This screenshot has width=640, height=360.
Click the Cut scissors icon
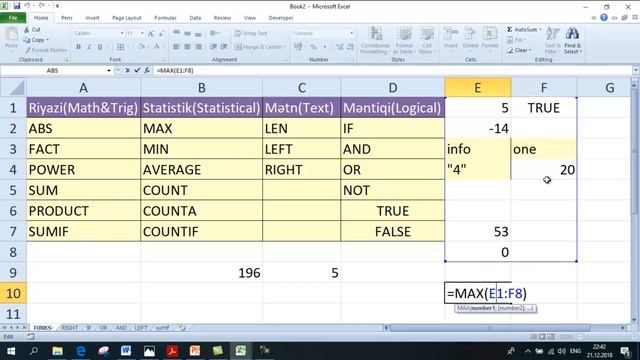27,30
